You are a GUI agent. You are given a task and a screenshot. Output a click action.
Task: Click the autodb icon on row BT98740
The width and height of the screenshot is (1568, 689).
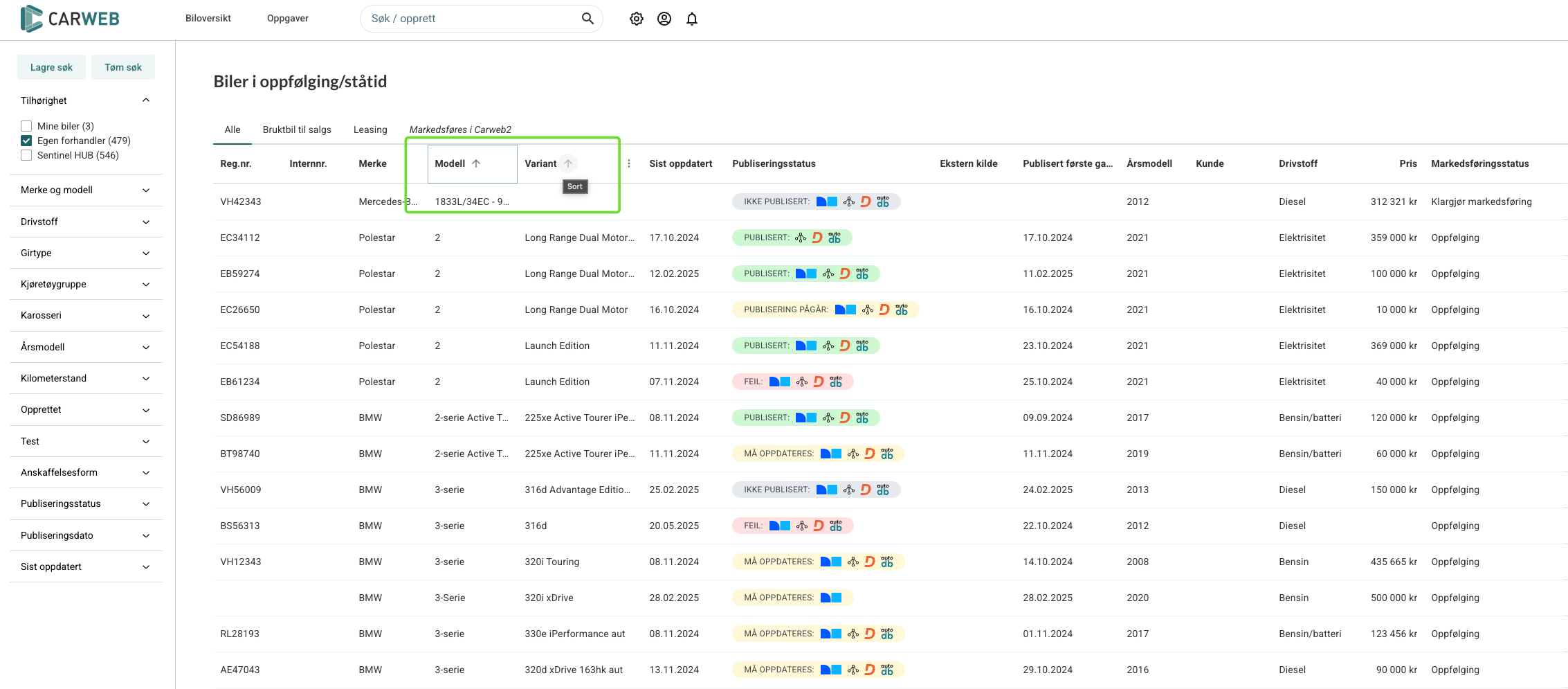pyautogui.click(x=887, y=454)
